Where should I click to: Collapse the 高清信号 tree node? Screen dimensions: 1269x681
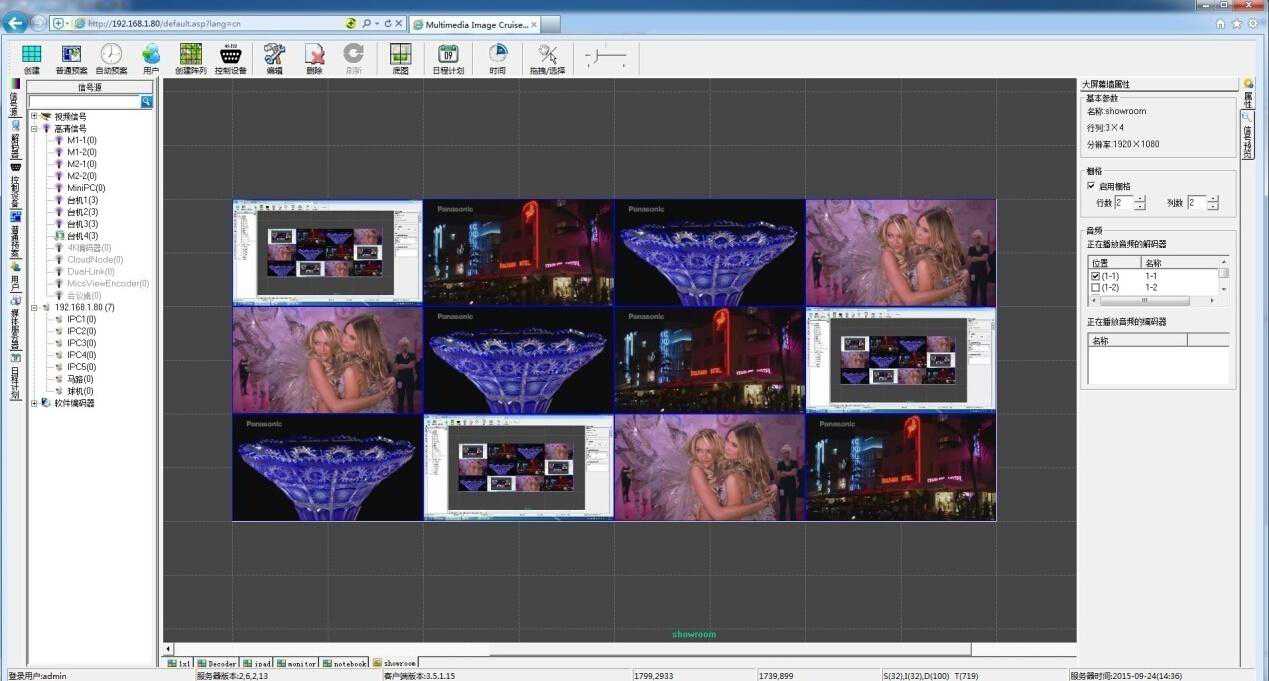click(34, 129)
